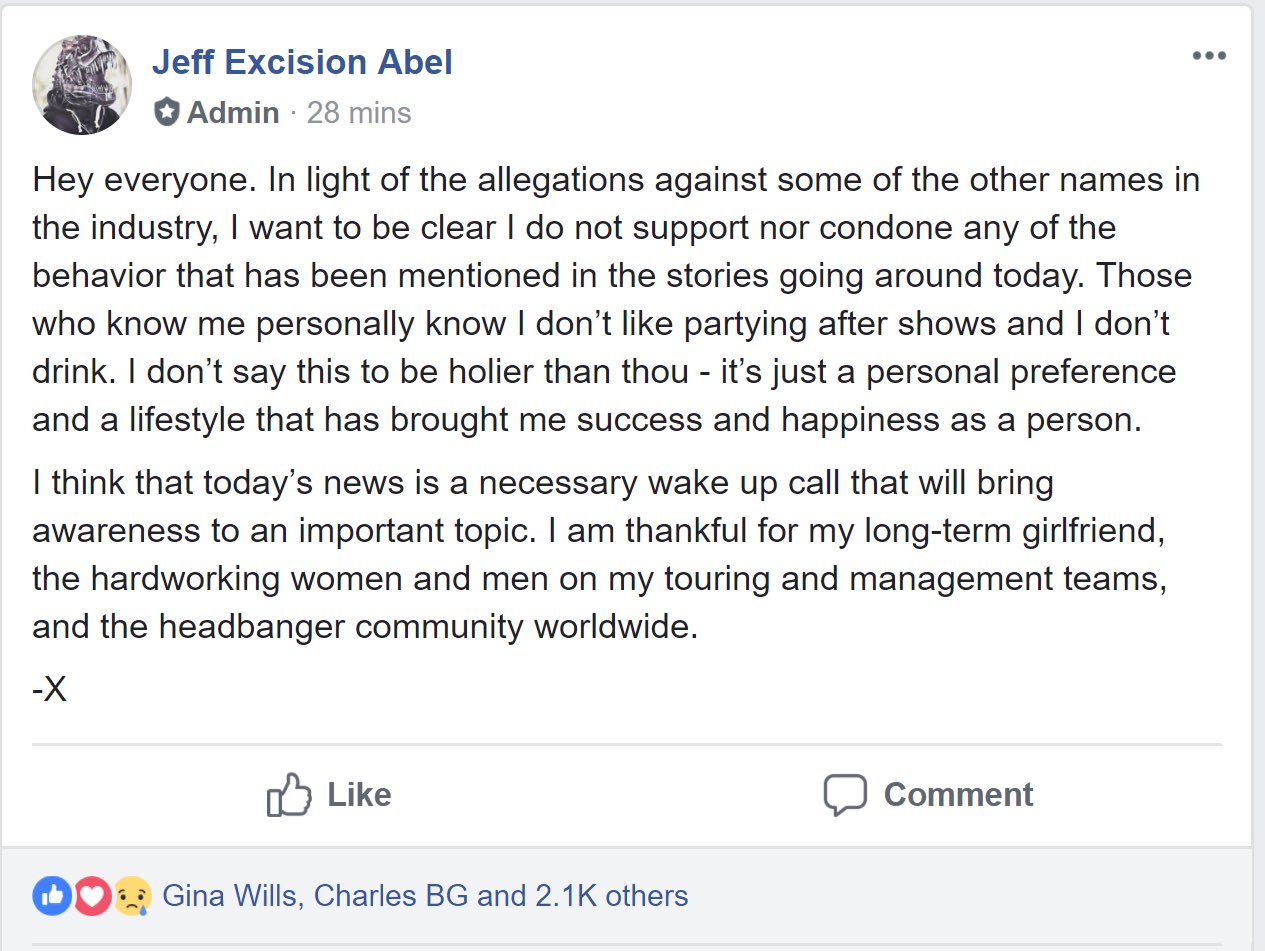
Task: Open the post options three-dot menu
Action: (1209, 56)
